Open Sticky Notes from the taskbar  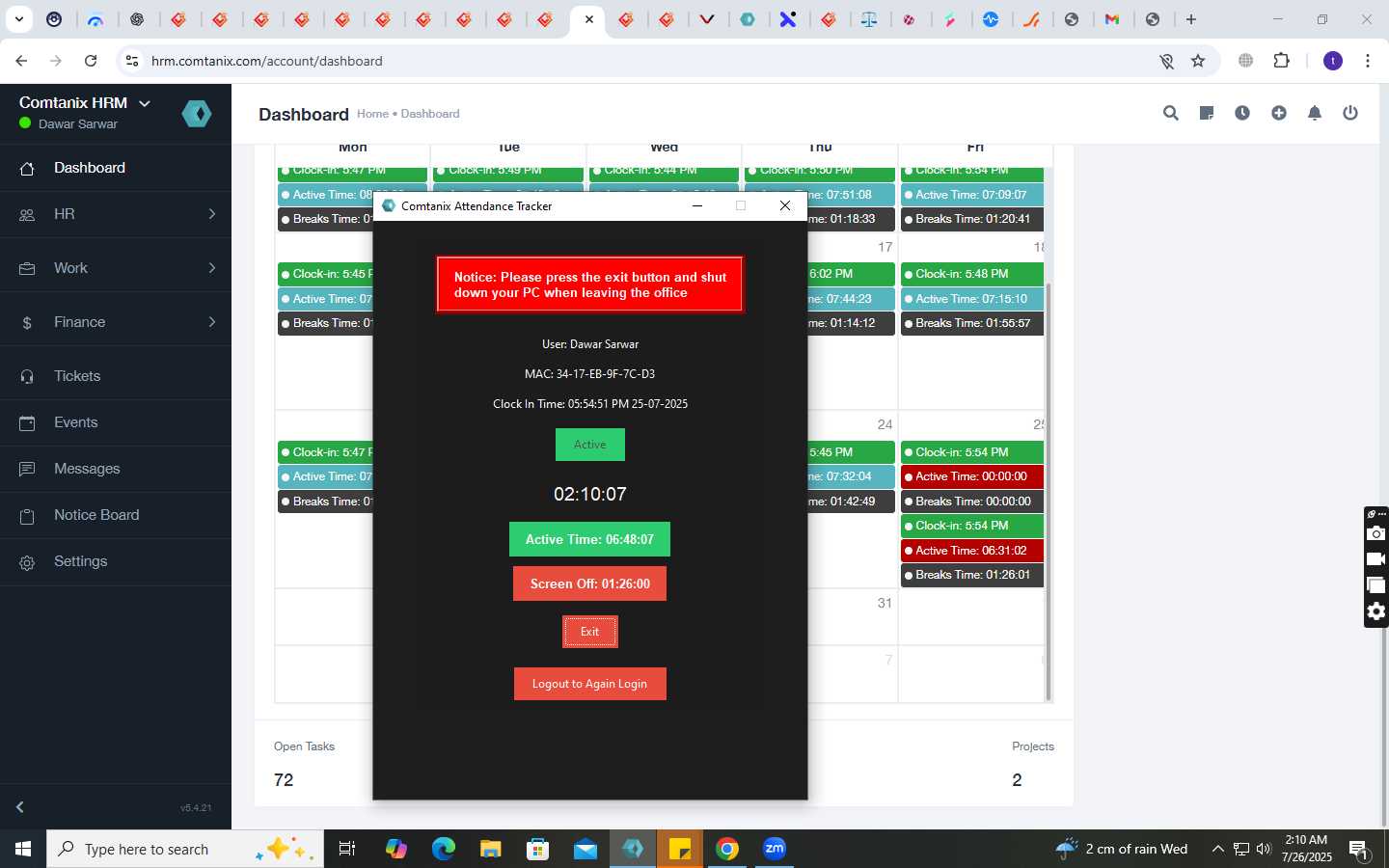[x=680, y=849]
